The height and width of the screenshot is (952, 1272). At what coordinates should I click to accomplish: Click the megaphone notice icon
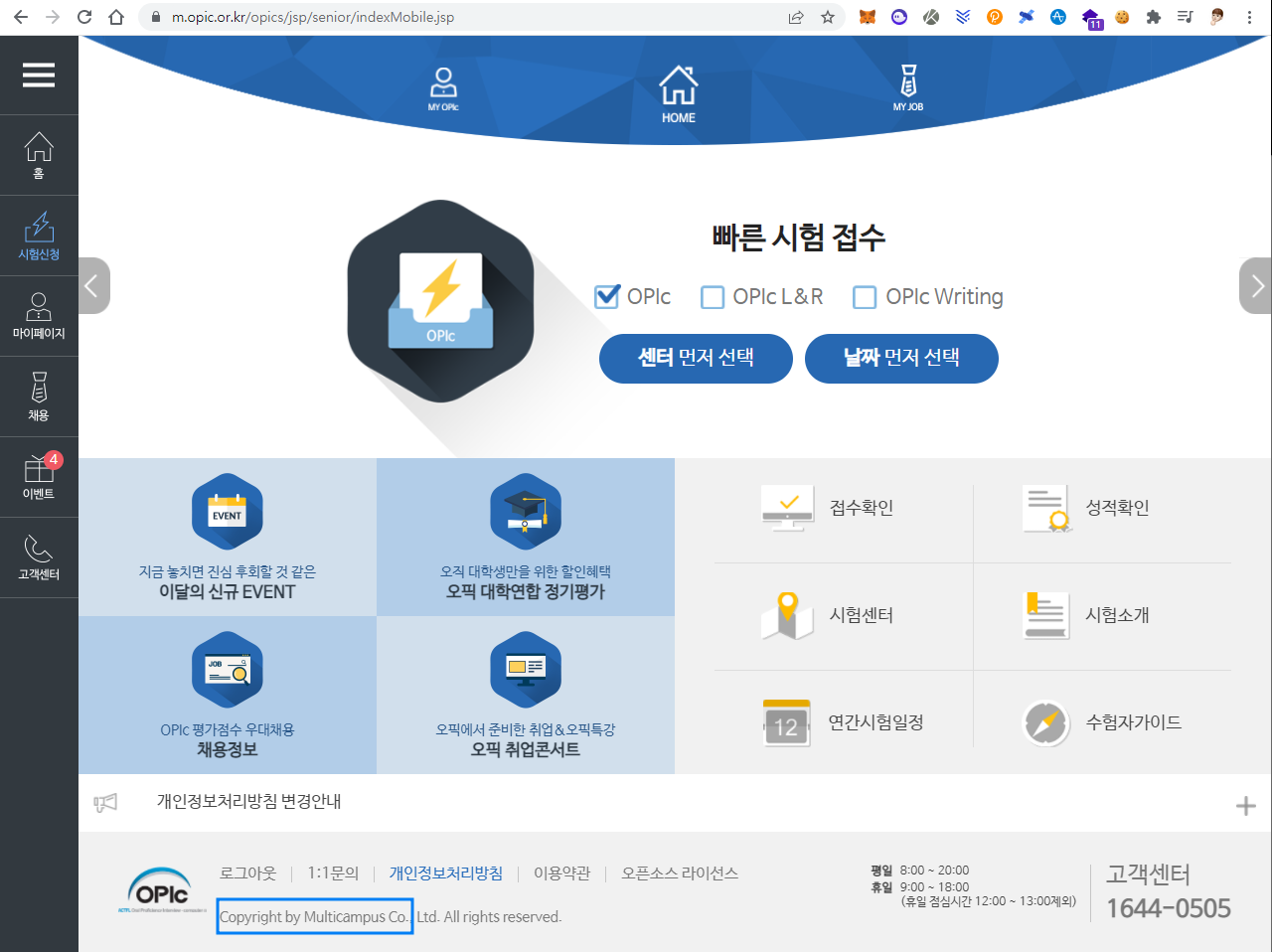click(x=105, y=803)
